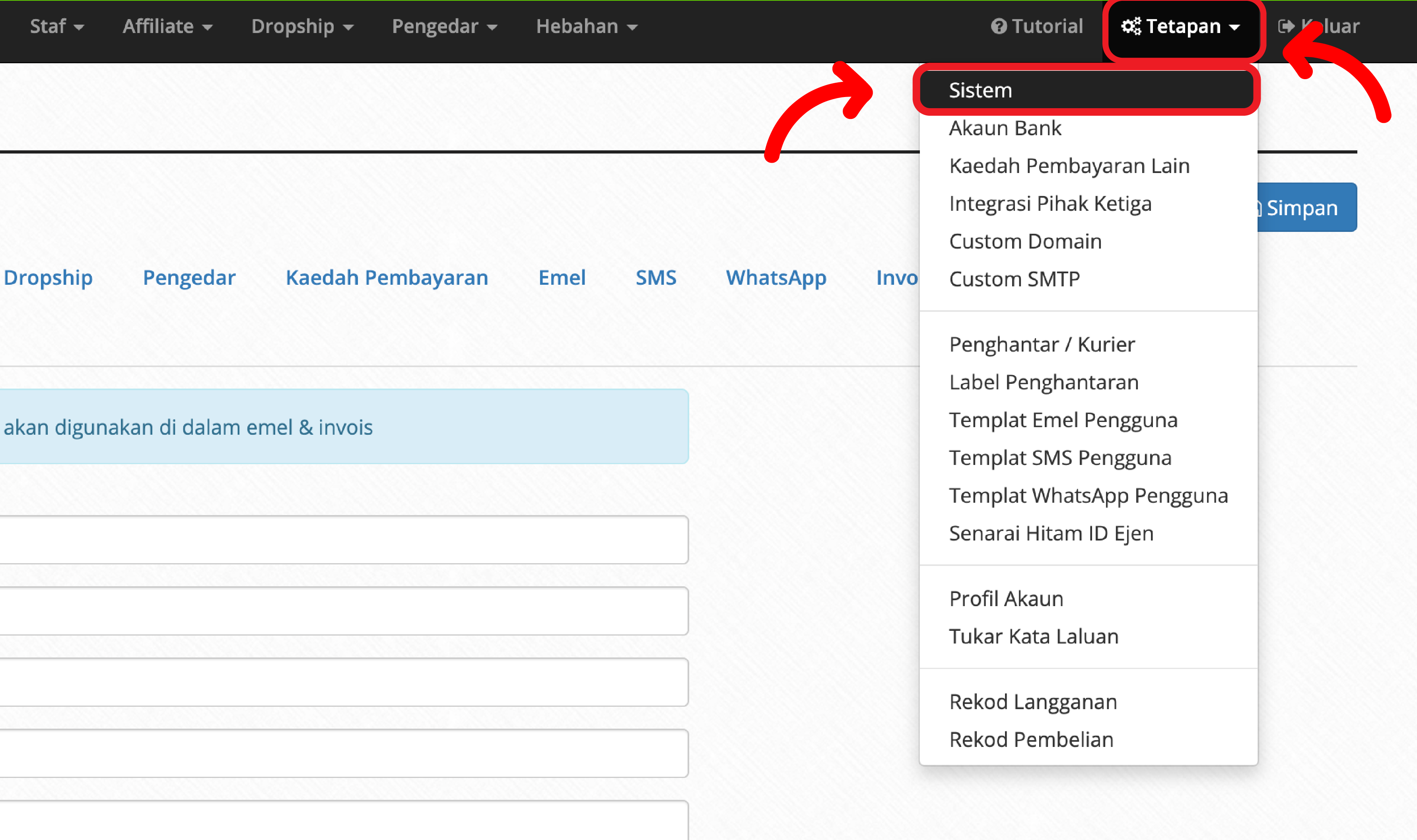Image resolution: width=1417 pixels, height=840 pixels.
Task: Expand the Staf dropdown menu
Action: click(x=56, y=26)
